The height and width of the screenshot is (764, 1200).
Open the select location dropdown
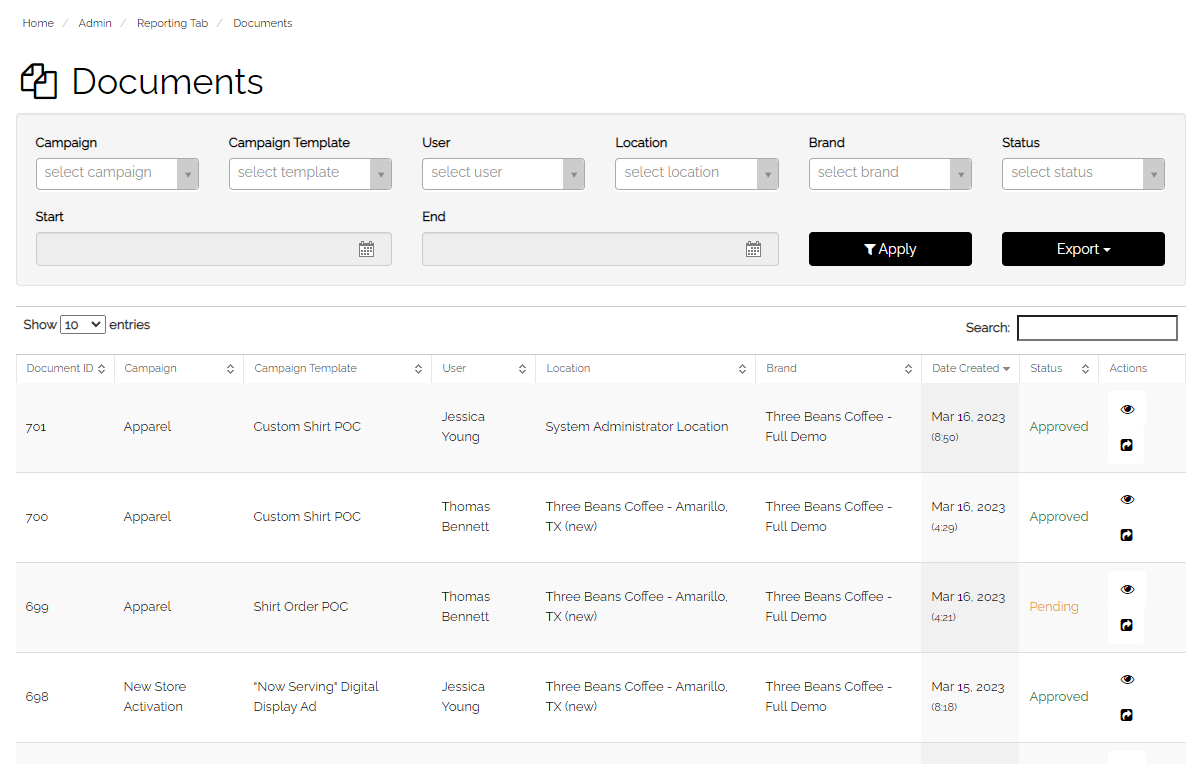click(697, 173)
